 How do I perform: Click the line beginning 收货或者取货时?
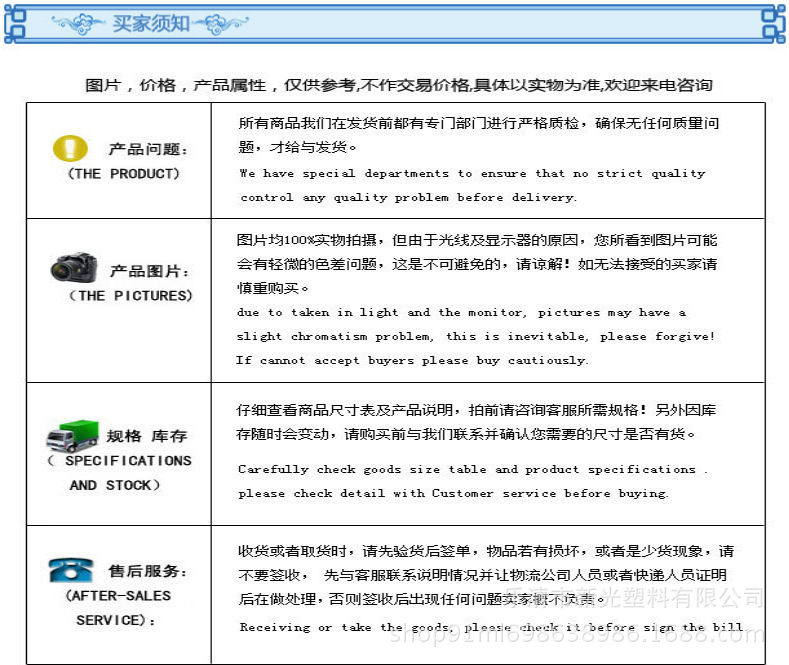pos(486,551)
